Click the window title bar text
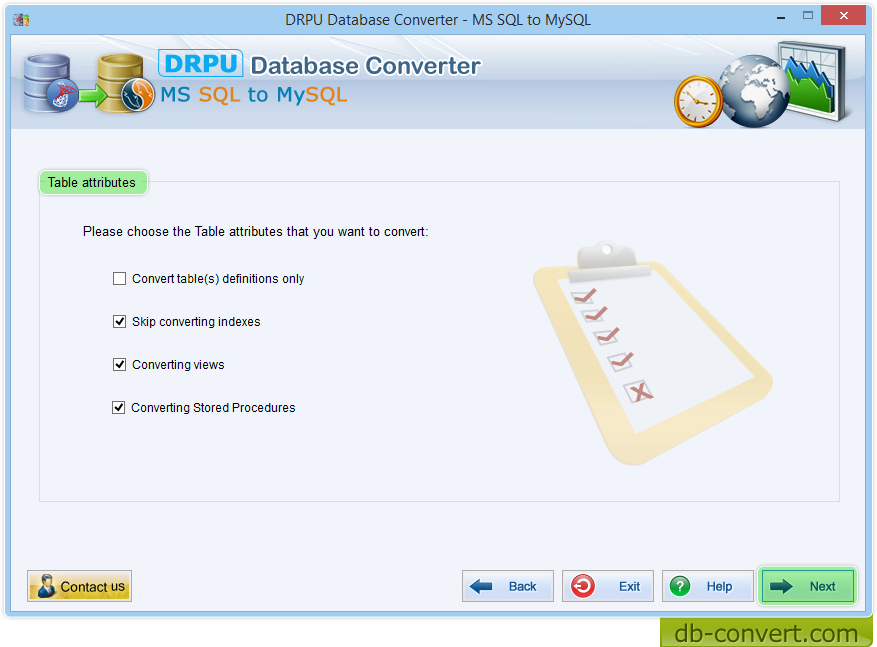 tap(438, 20)
